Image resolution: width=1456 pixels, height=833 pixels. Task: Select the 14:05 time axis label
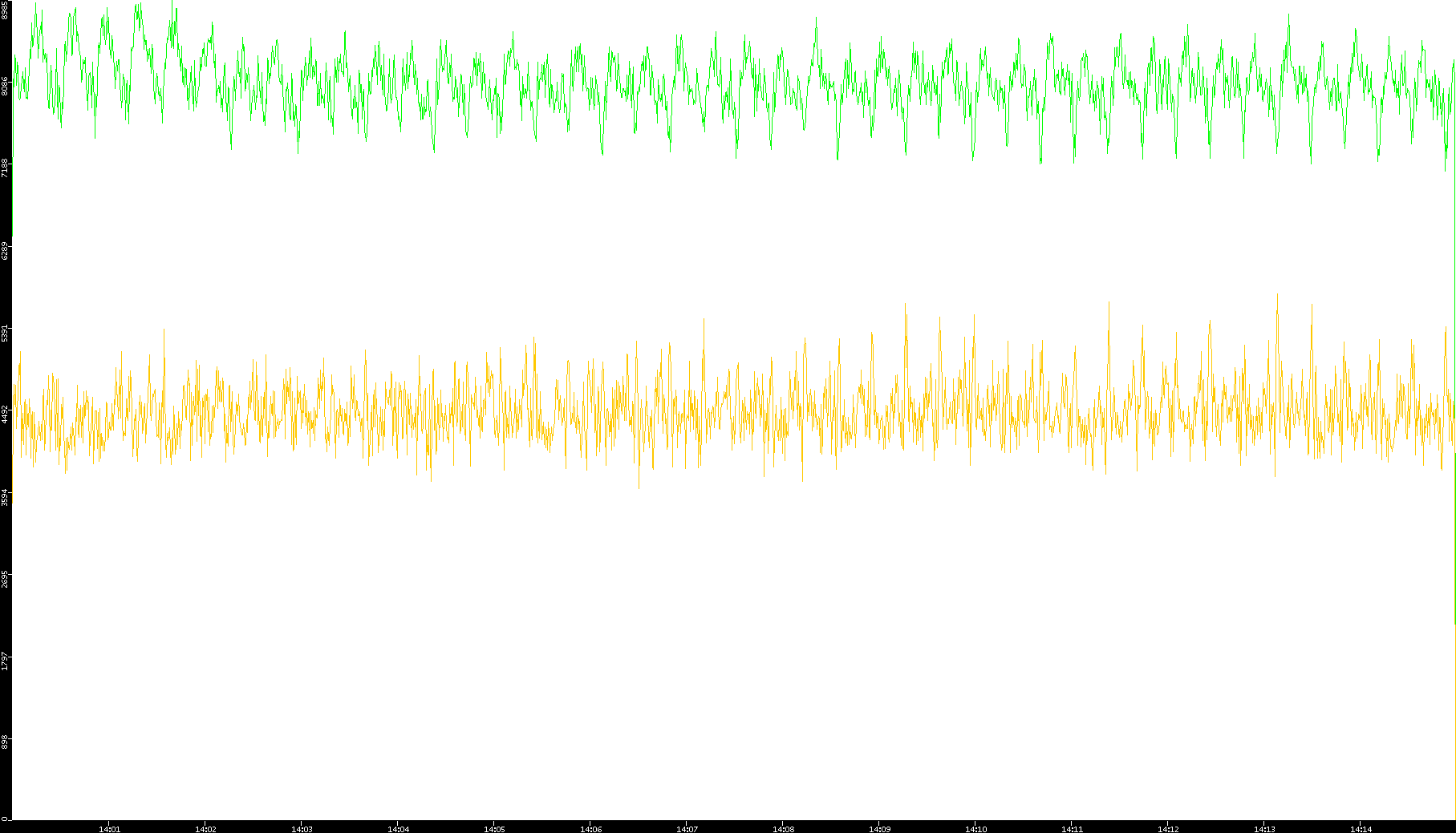coord(494,828)
